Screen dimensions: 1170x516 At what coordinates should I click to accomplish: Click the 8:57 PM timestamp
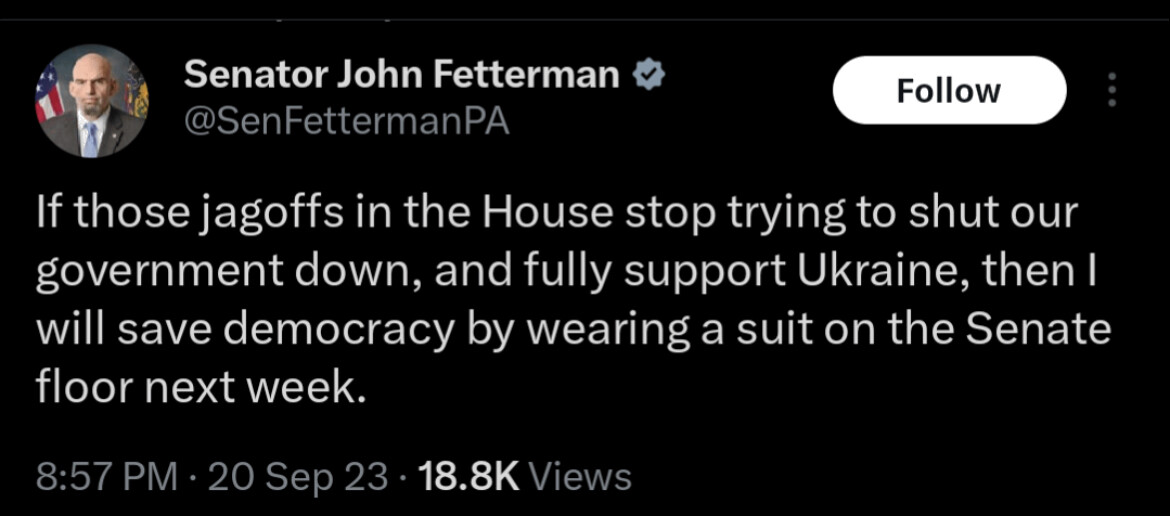pos(107,476)
